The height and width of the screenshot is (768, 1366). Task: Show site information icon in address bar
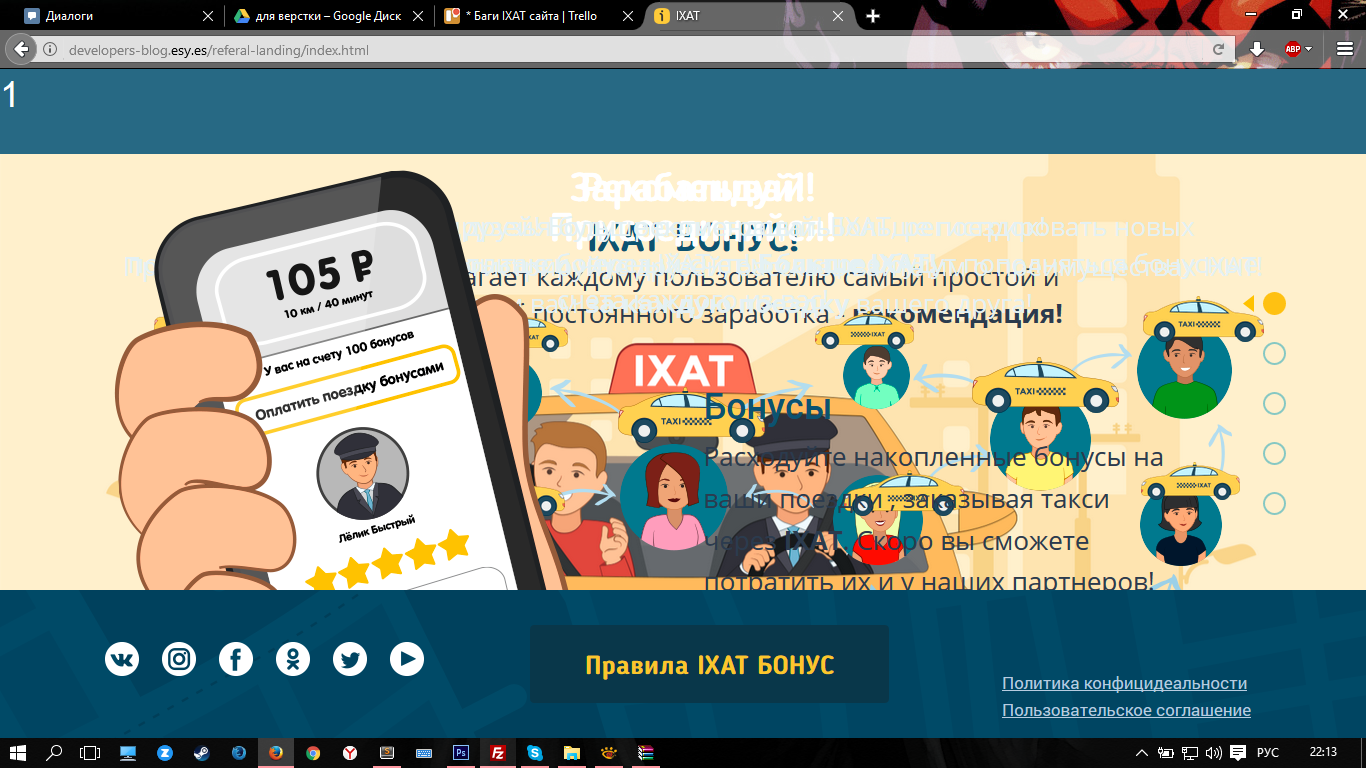click(50, 49)
